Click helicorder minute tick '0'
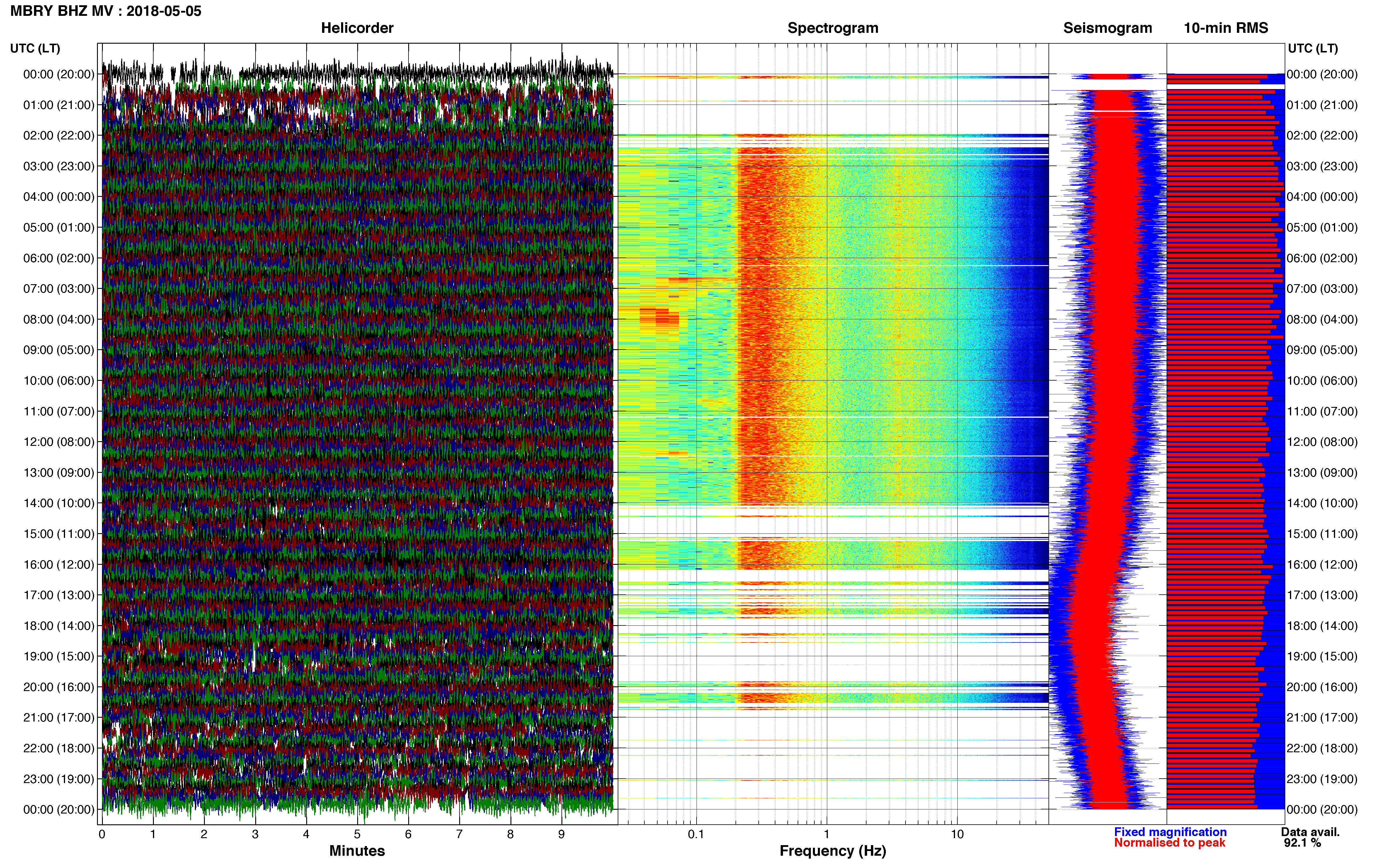The image size is (1389, 868). (102, 835)
